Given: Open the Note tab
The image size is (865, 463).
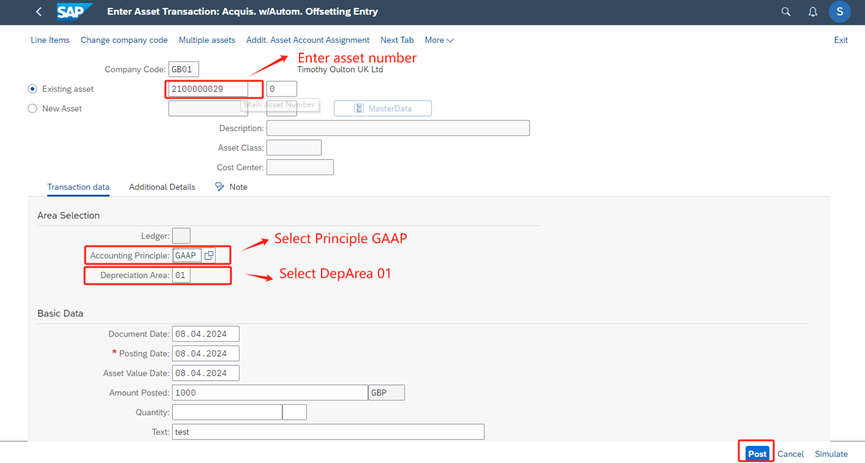Looking at the screenshot, I should (x=232, y=187).
